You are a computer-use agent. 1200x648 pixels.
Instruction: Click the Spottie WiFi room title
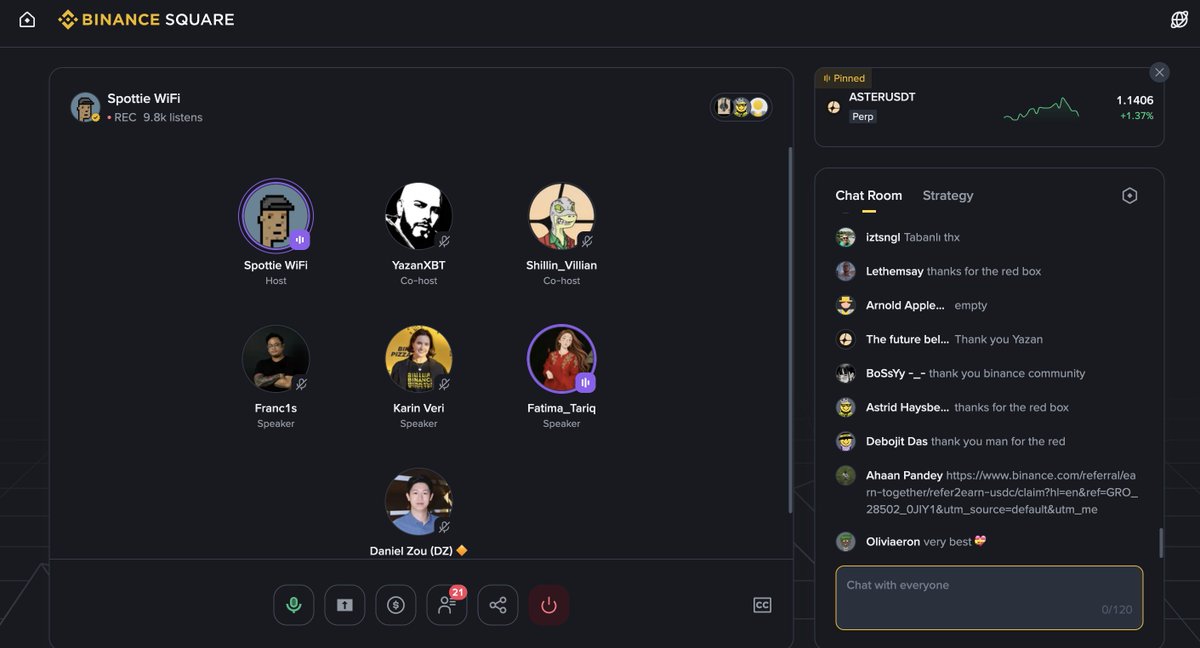click(144, 99)
